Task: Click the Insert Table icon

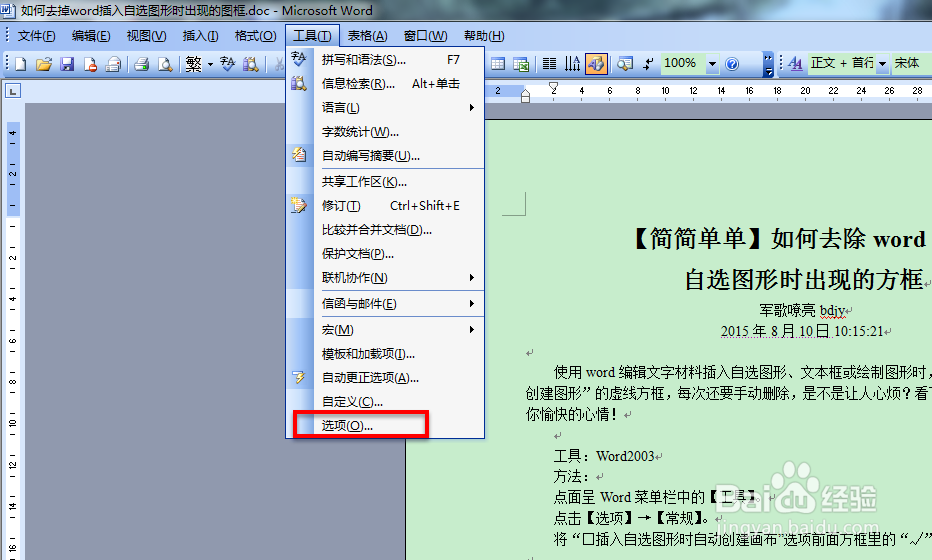Action: pyautogui.click(x=498, y=64)
